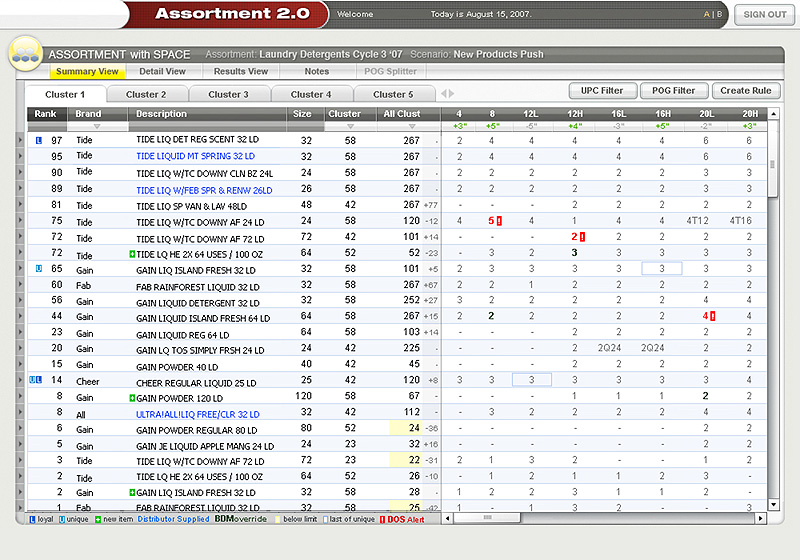Click the tab scroll right arrow next to Cluster 5
The width and height of the screenshot is (800, 560).
point(451,93)
